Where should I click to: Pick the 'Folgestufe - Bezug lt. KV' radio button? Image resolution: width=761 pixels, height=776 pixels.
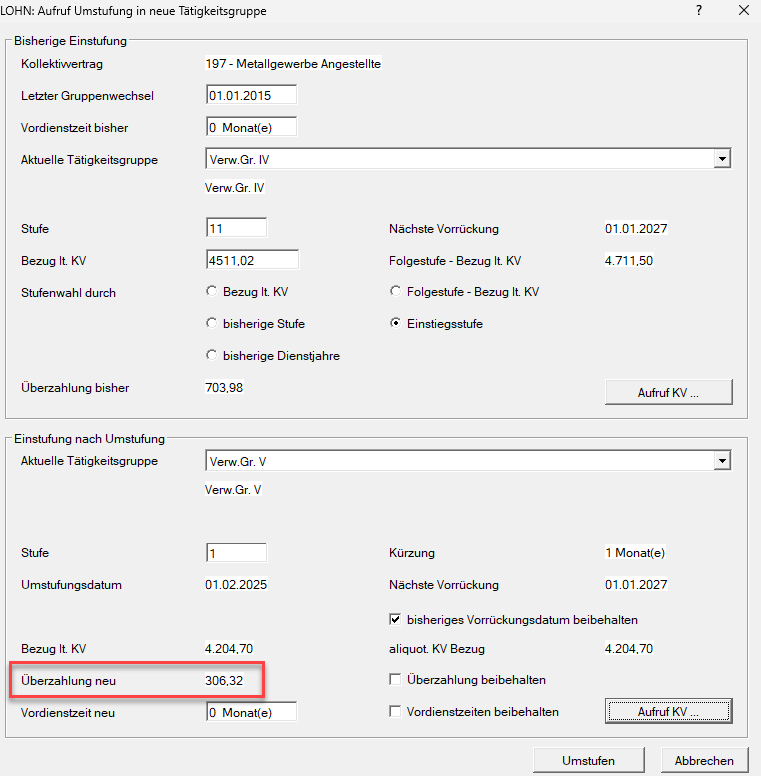[x=395, y=292]
